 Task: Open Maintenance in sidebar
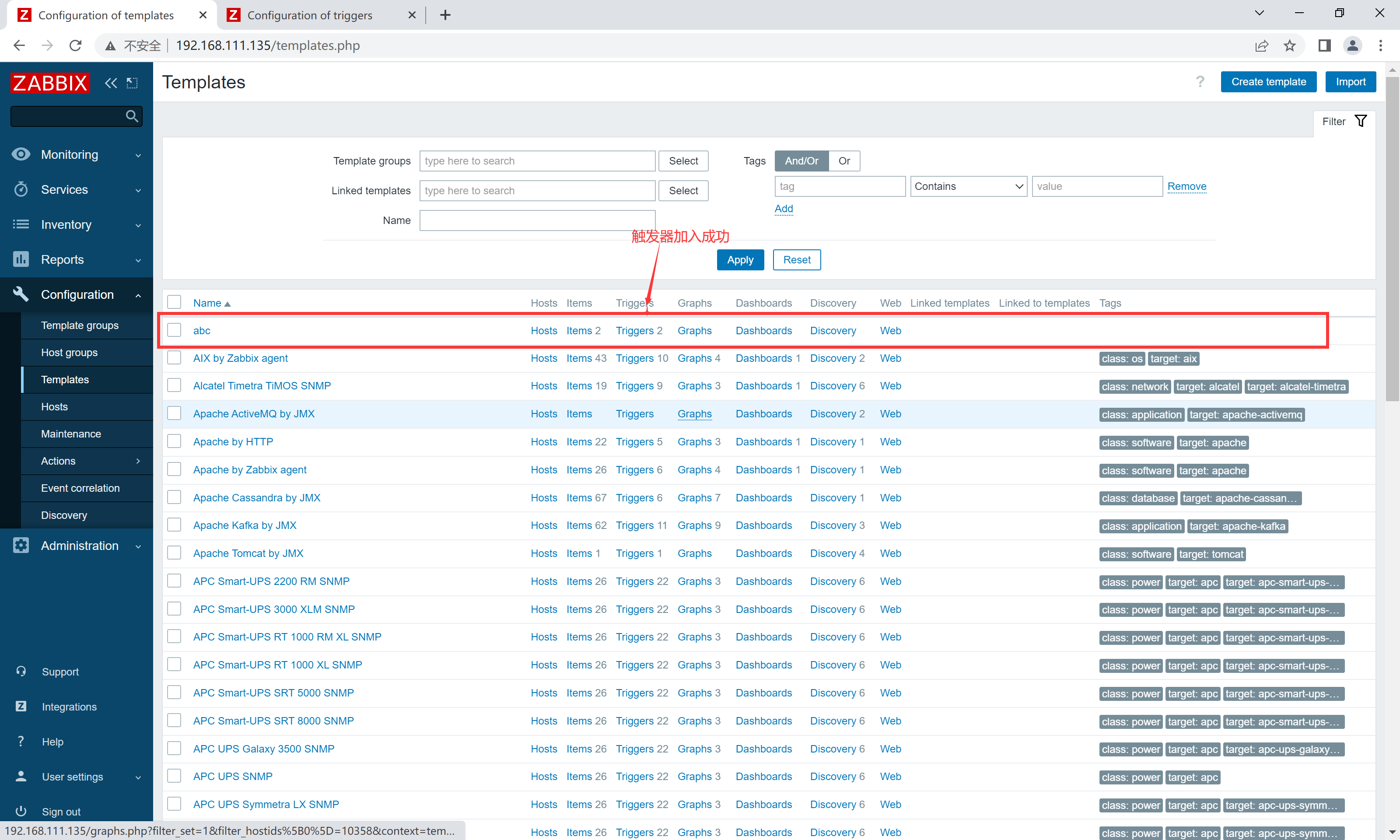click(x=71, y=434)
